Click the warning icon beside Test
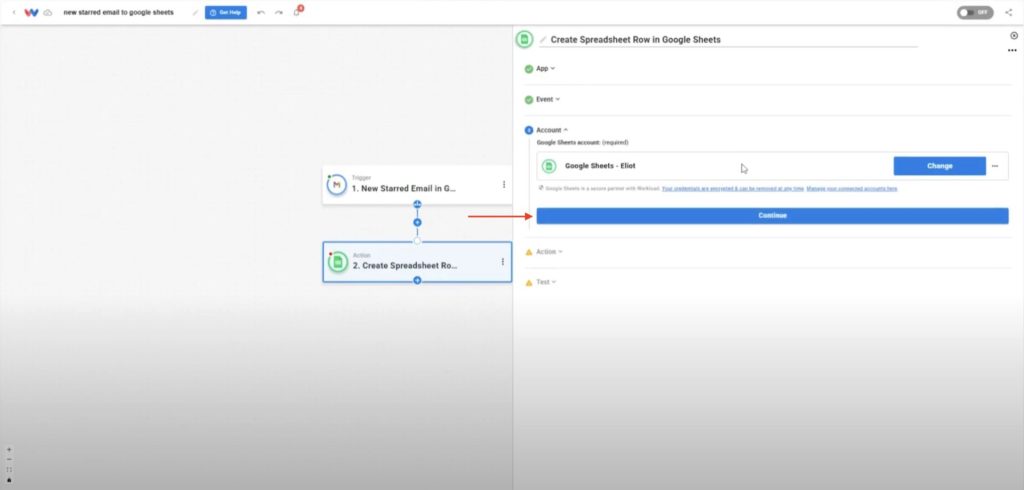 [529, 283]
